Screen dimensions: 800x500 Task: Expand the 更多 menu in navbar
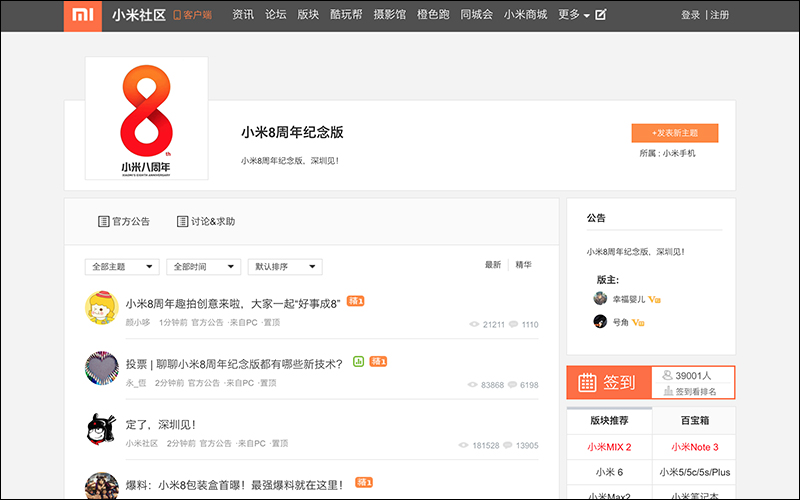tap(573, 15)
